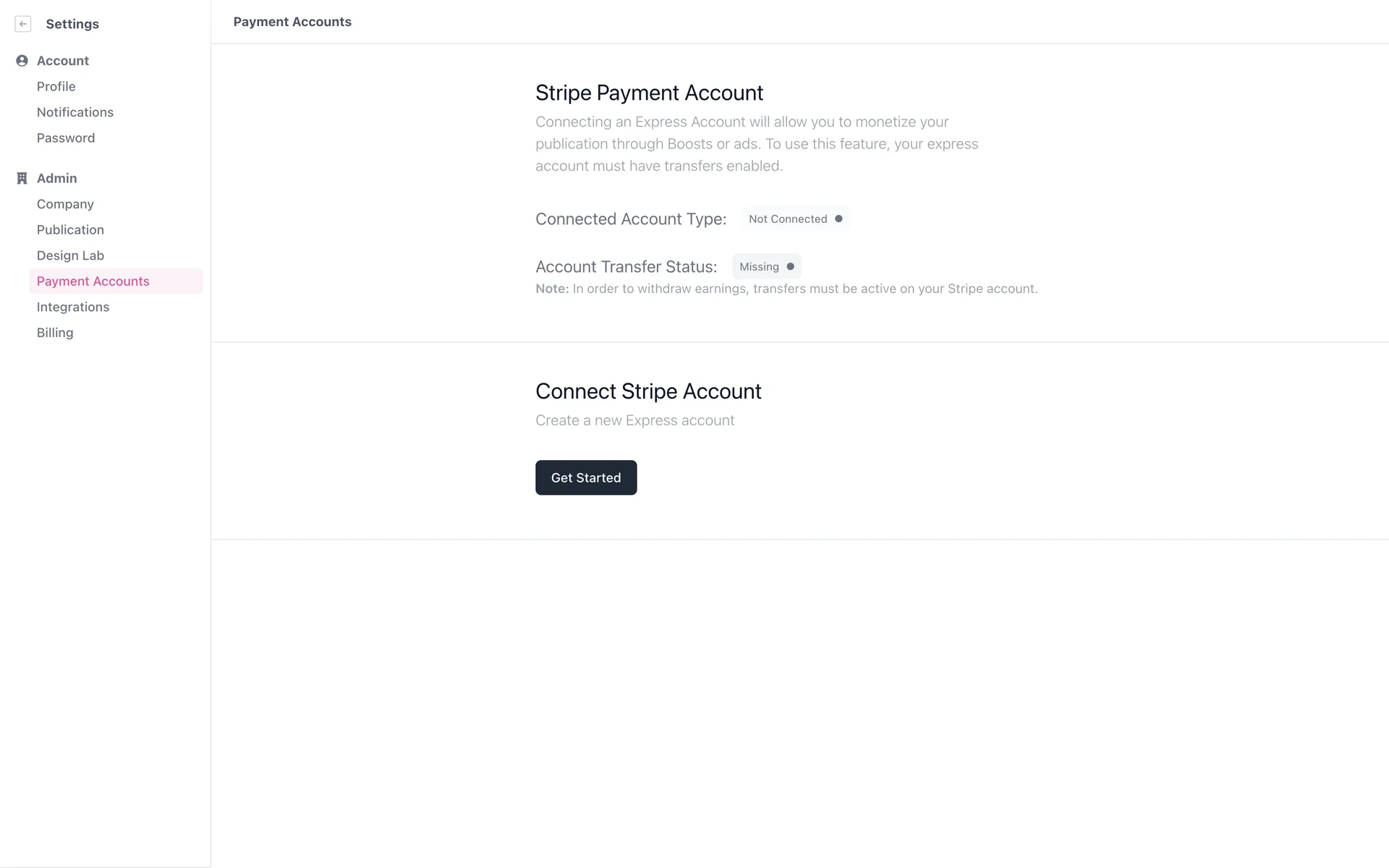This screenshot has height=868, width=1389.
Task: Click the Account user icon
Action: [22, 61]
